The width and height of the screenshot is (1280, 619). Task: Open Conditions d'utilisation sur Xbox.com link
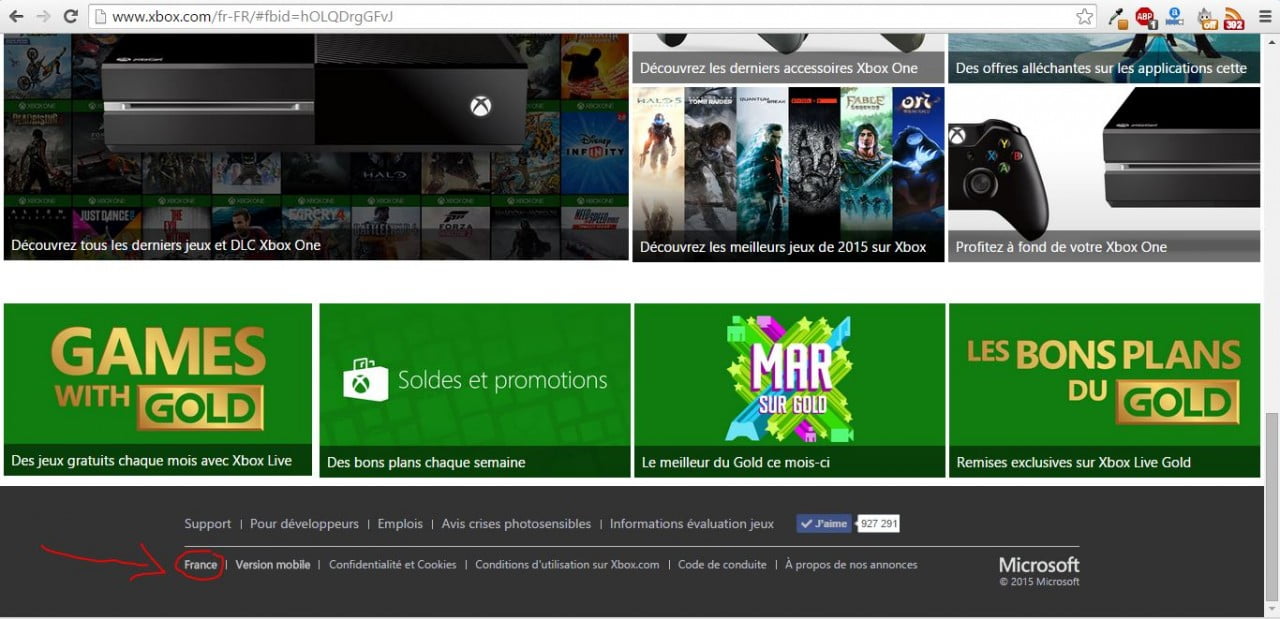(567, 565)
